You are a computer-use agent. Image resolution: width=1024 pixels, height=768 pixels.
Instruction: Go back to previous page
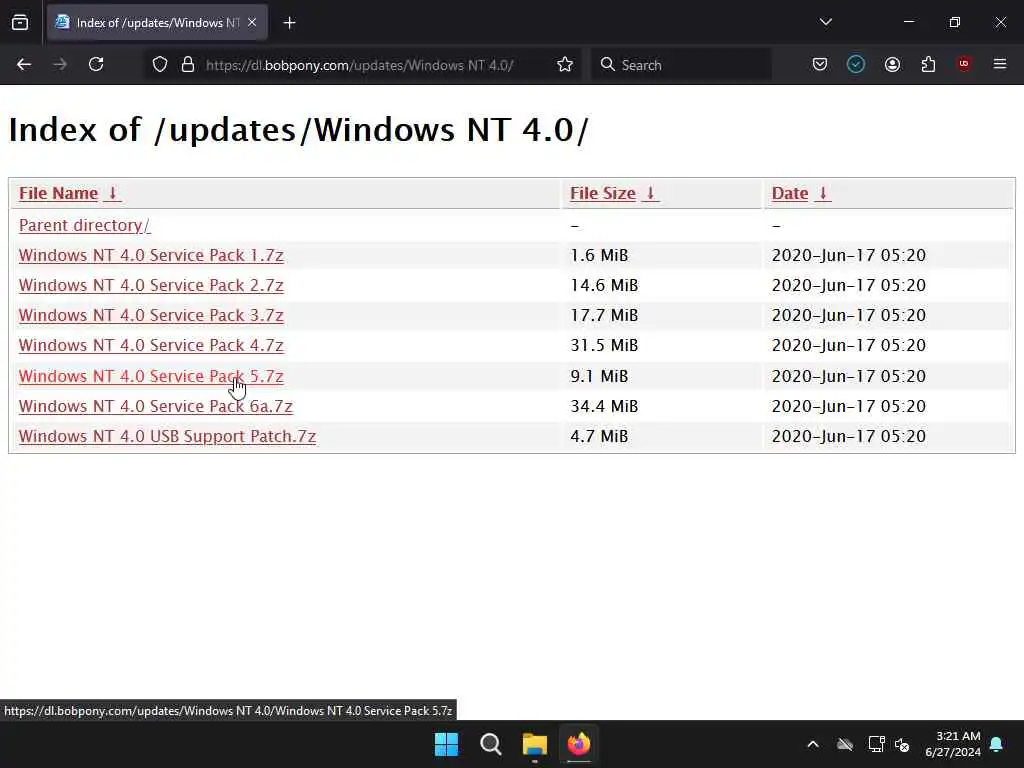pyautogui.click(x=24, y=64)
